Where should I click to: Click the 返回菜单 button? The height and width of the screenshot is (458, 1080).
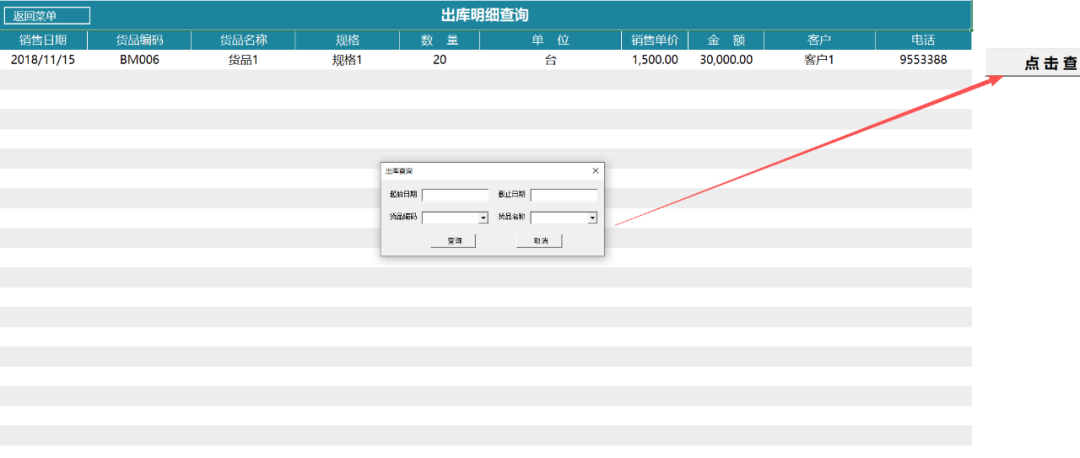click(x=47, y=16)
